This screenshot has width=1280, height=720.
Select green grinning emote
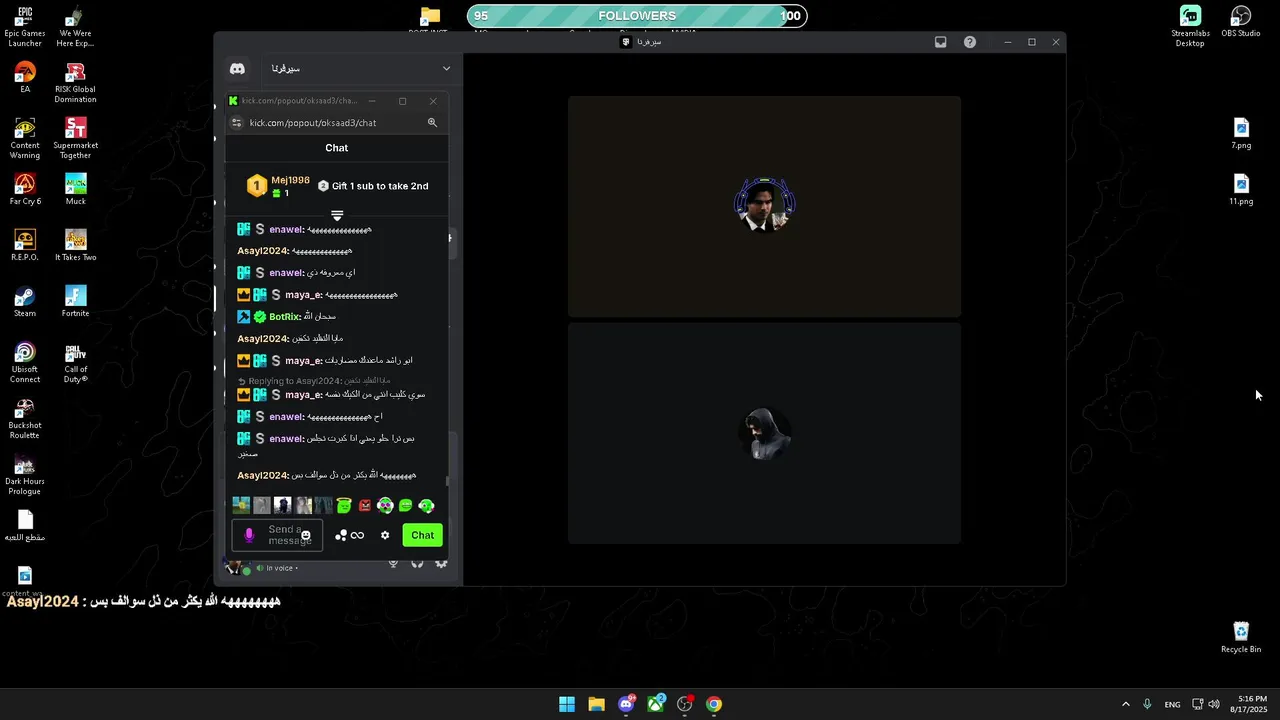point(406,506)
